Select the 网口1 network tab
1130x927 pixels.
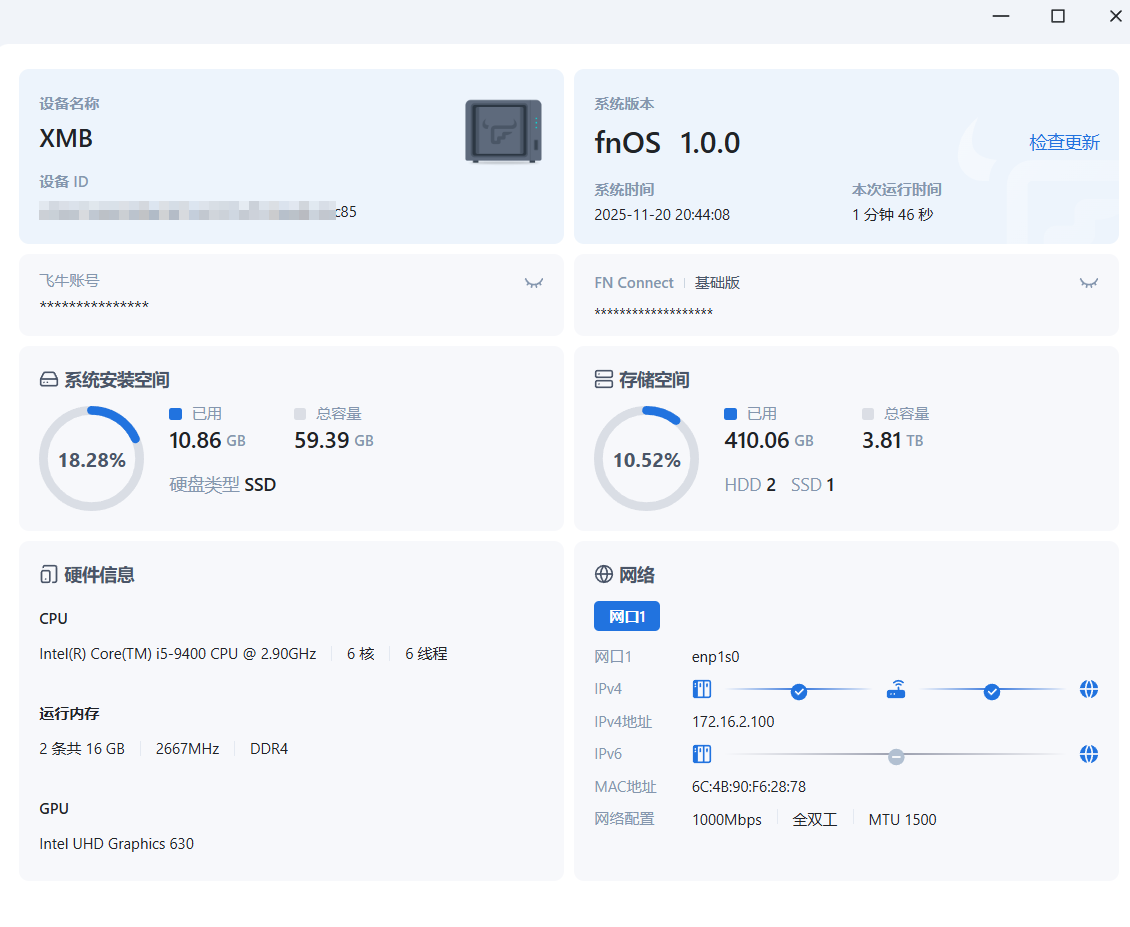(627, 616)
